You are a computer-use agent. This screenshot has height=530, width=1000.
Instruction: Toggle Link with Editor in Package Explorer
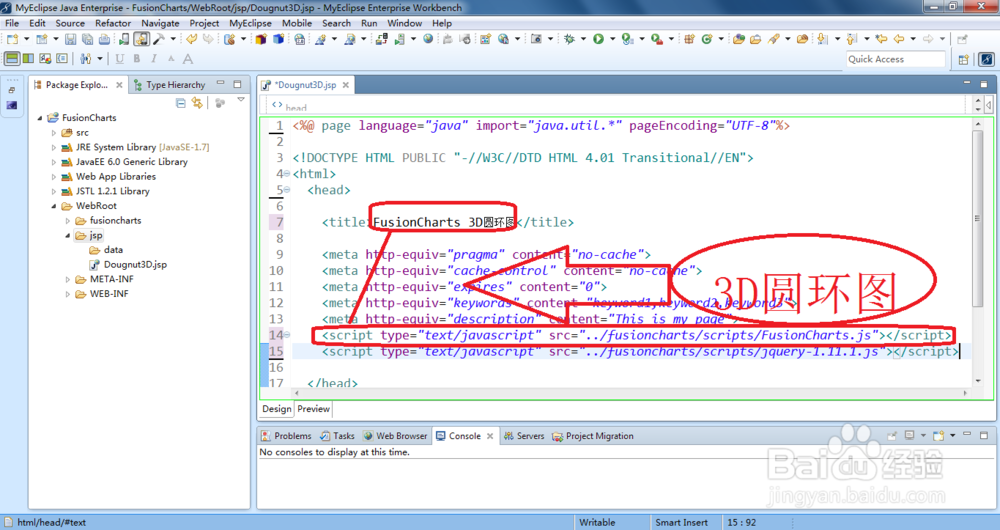pyautogui.click(x=197, y=103)
